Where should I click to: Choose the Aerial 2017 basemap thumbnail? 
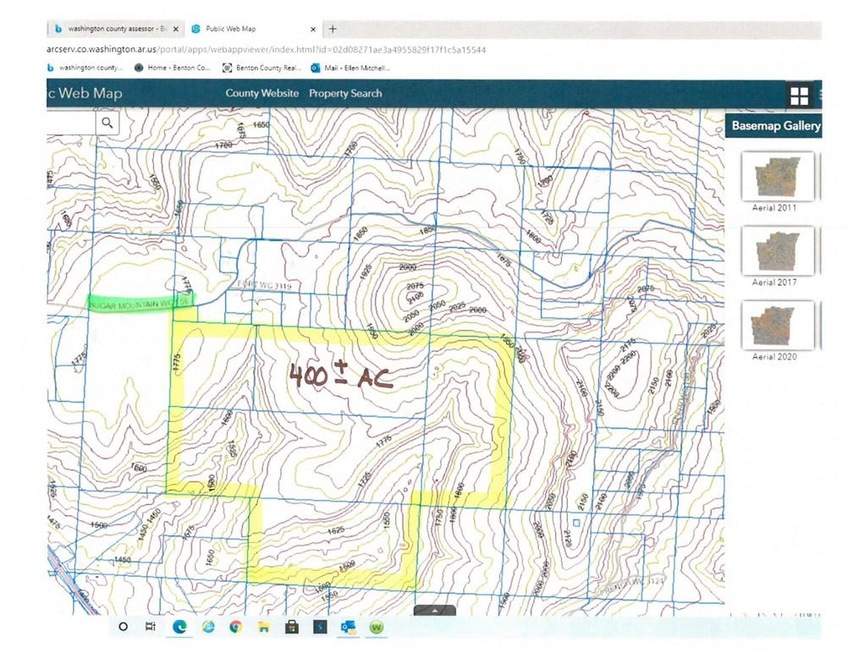point(776,249)
